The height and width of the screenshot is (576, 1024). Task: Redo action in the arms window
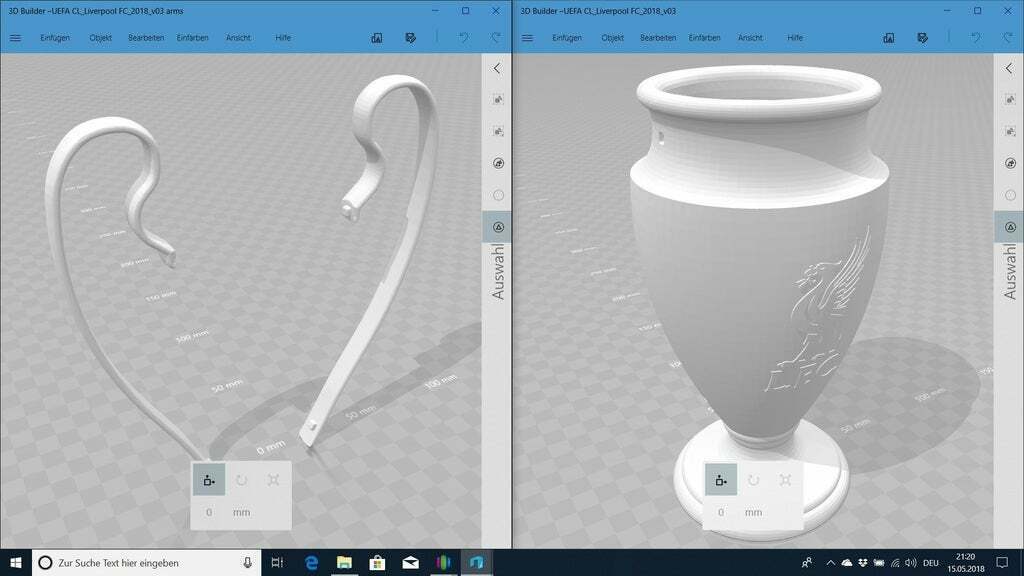[496, 38]
